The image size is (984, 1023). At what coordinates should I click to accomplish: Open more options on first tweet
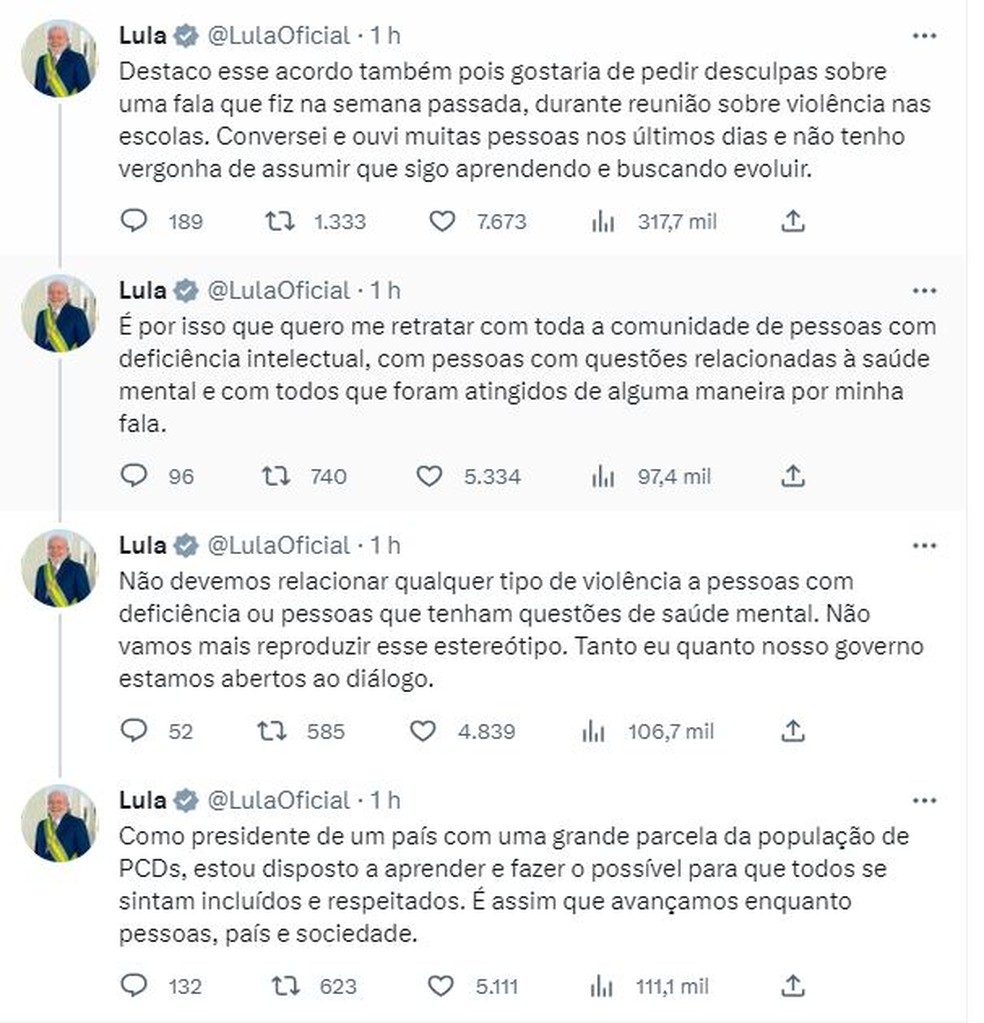pyautogui.click(x=925, y=36)
